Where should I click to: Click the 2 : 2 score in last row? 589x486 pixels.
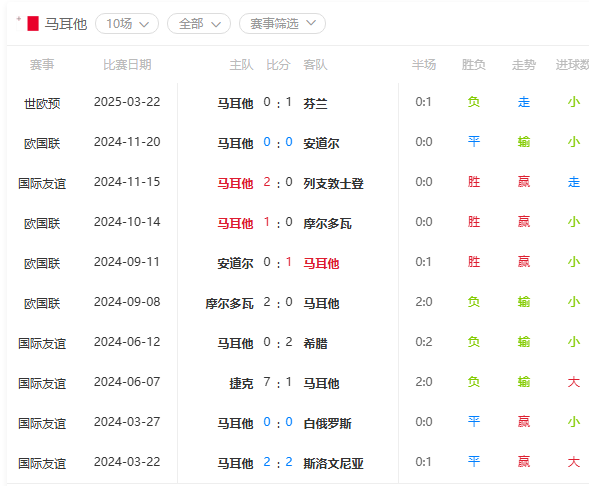[x=278, y=462]
